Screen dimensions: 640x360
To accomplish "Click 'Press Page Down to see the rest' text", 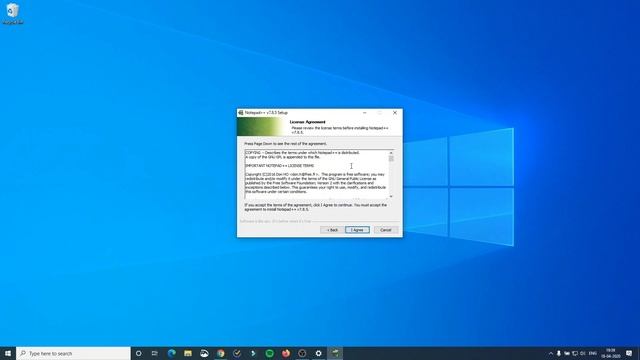I will click(x=285, y=144).
